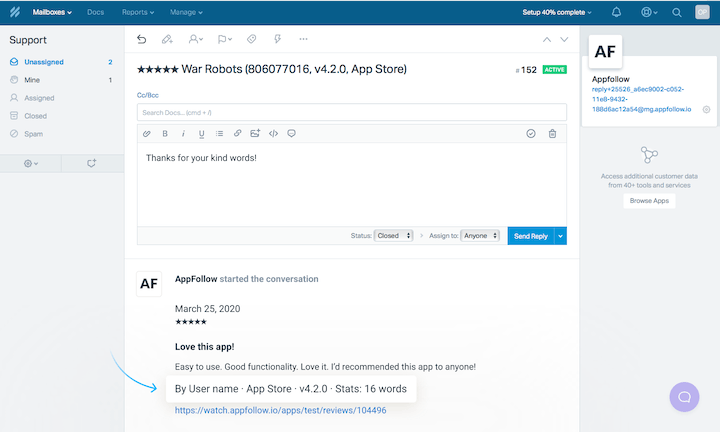The image size is (720, 432).
Task: Click the Appfollow customer email address
Action: 641,99
